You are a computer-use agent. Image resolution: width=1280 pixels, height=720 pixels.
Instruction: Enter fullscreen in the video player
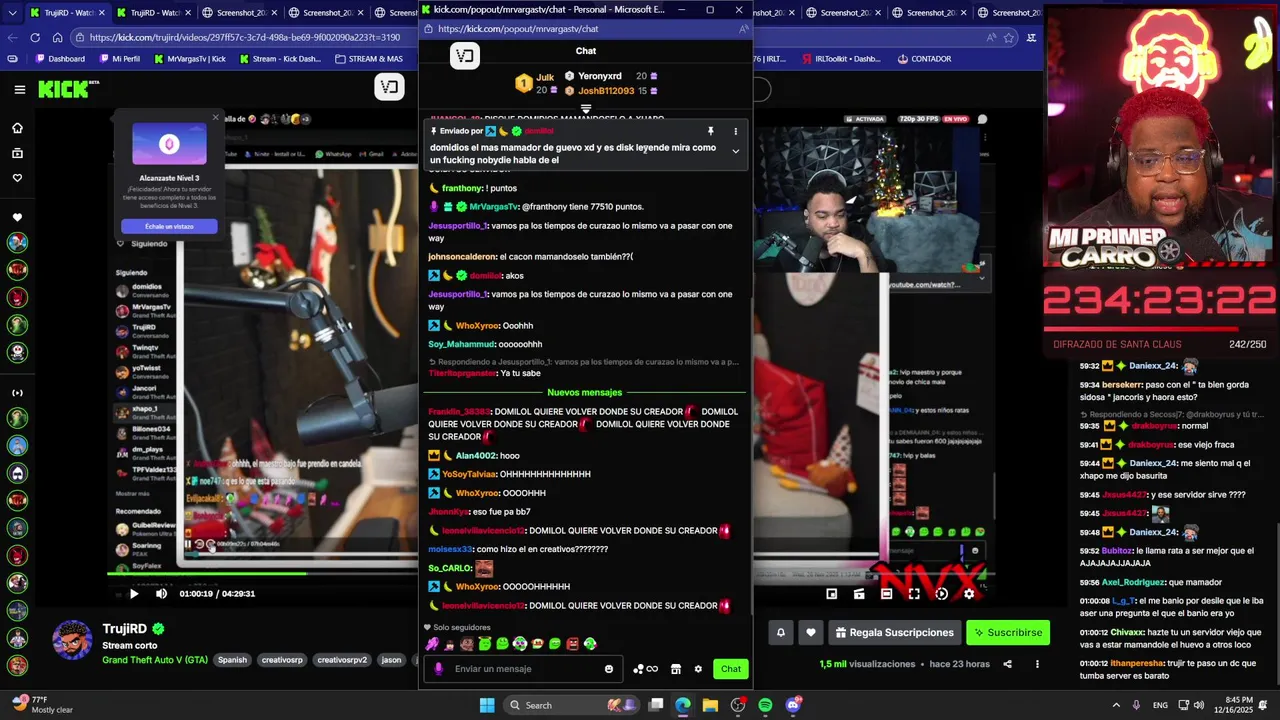pos(913,594)
